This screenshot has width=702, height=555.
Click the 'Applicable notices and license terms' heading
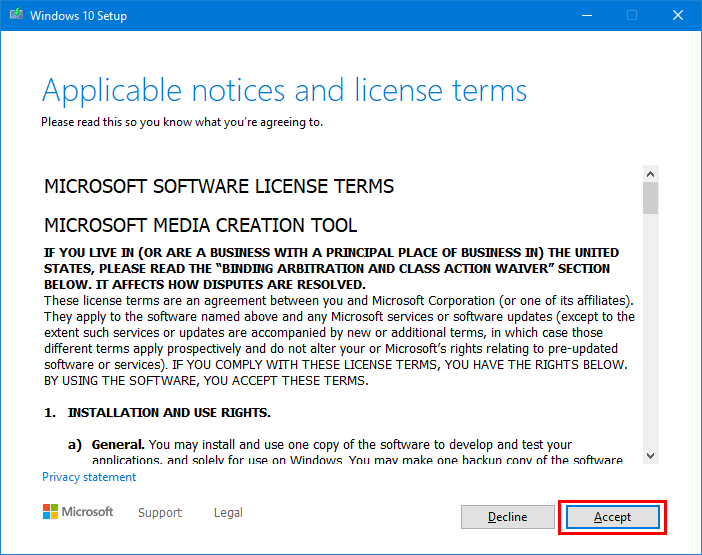click(284, 91)
